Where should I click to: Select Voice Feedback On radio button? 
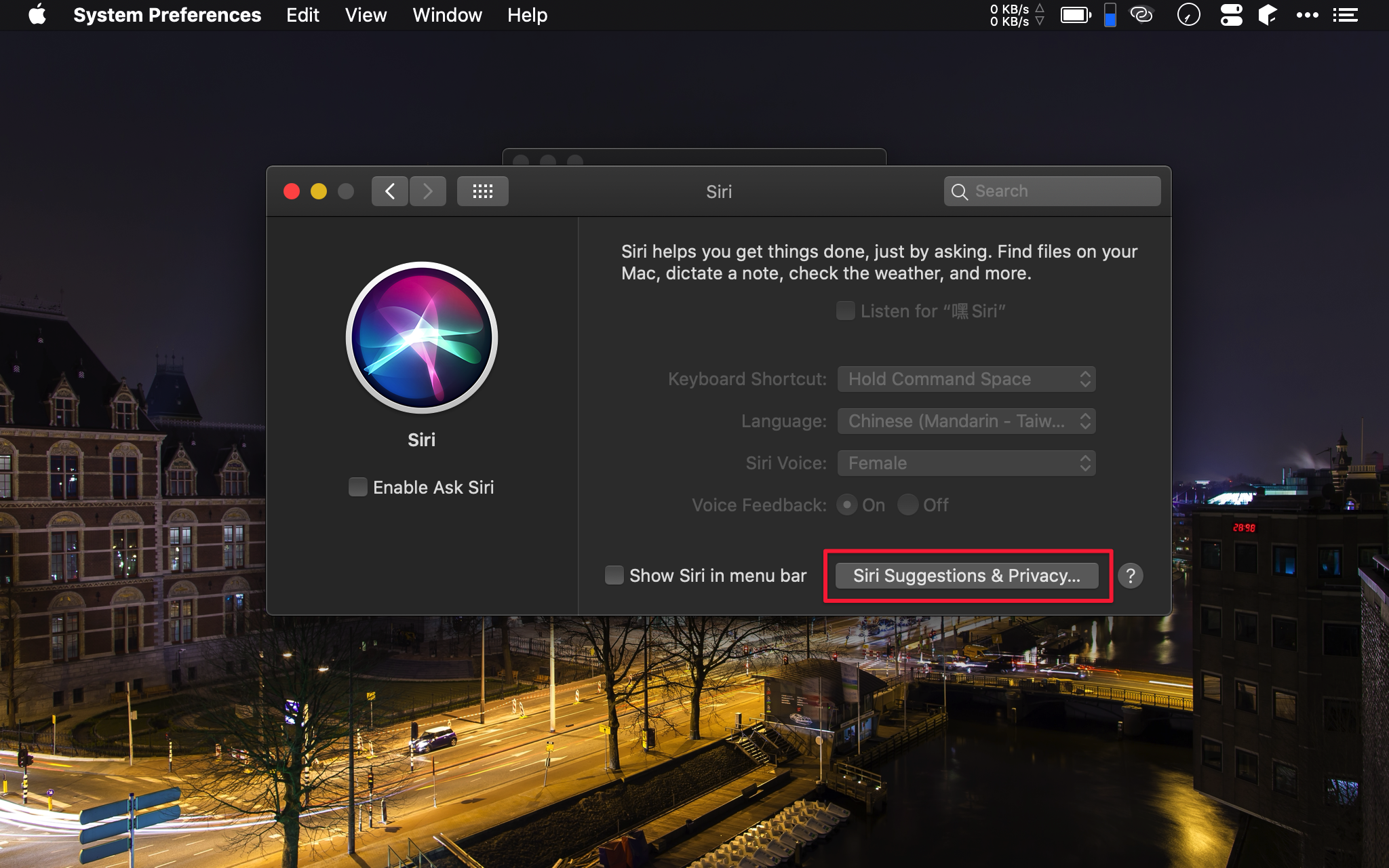(847, 505)
